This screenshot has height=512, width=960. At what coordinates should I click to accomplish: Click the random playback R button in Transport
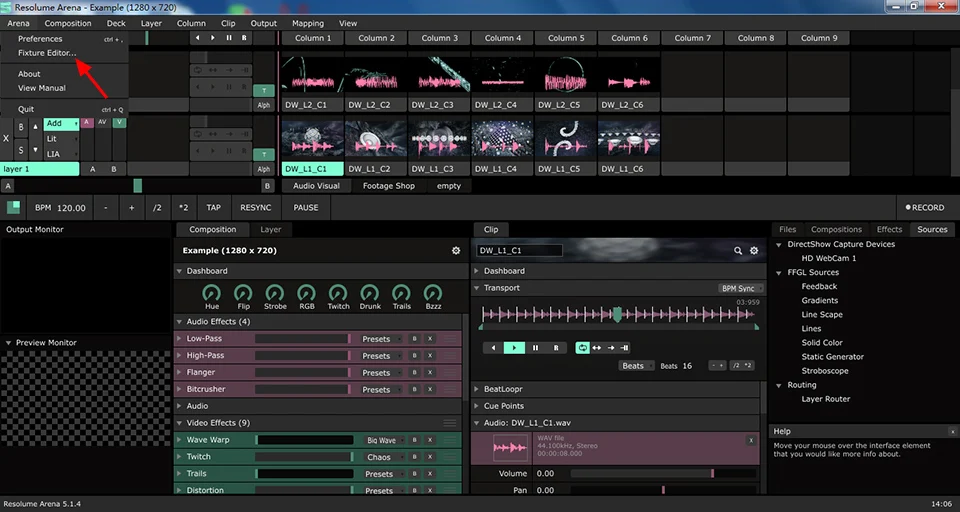[556, 348]
